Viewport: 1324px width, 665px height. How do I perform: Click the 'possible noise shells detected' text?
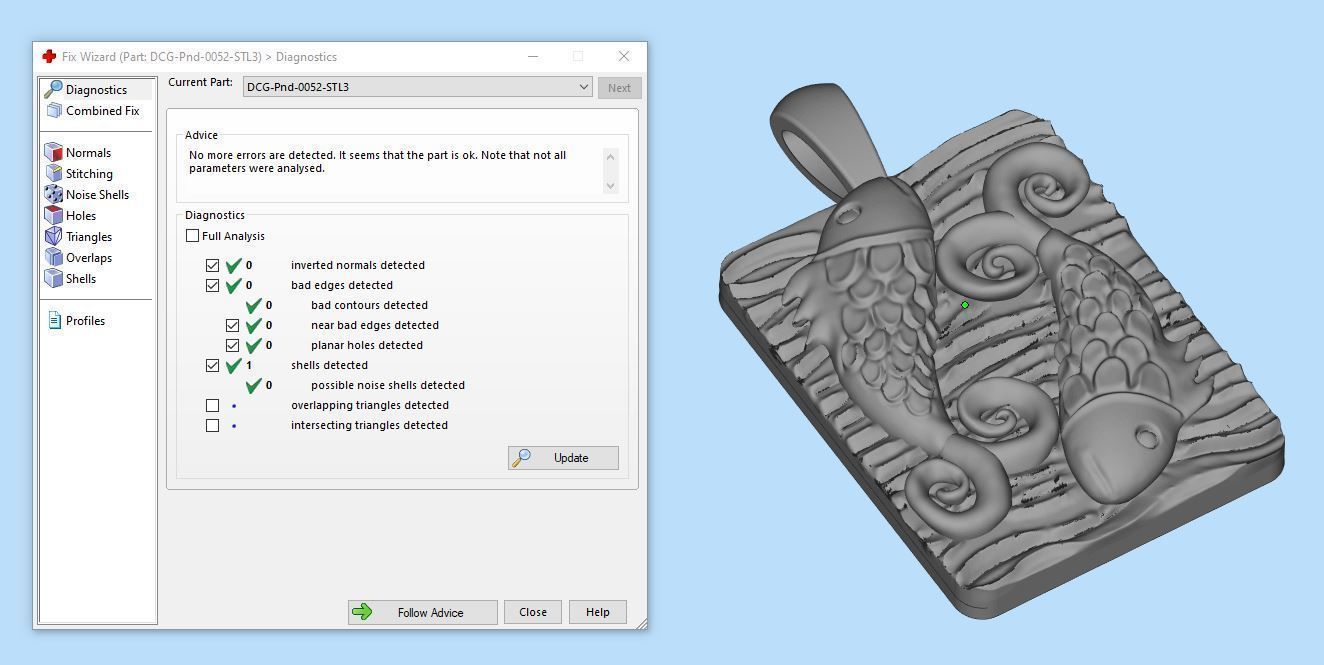click(388, 385)
